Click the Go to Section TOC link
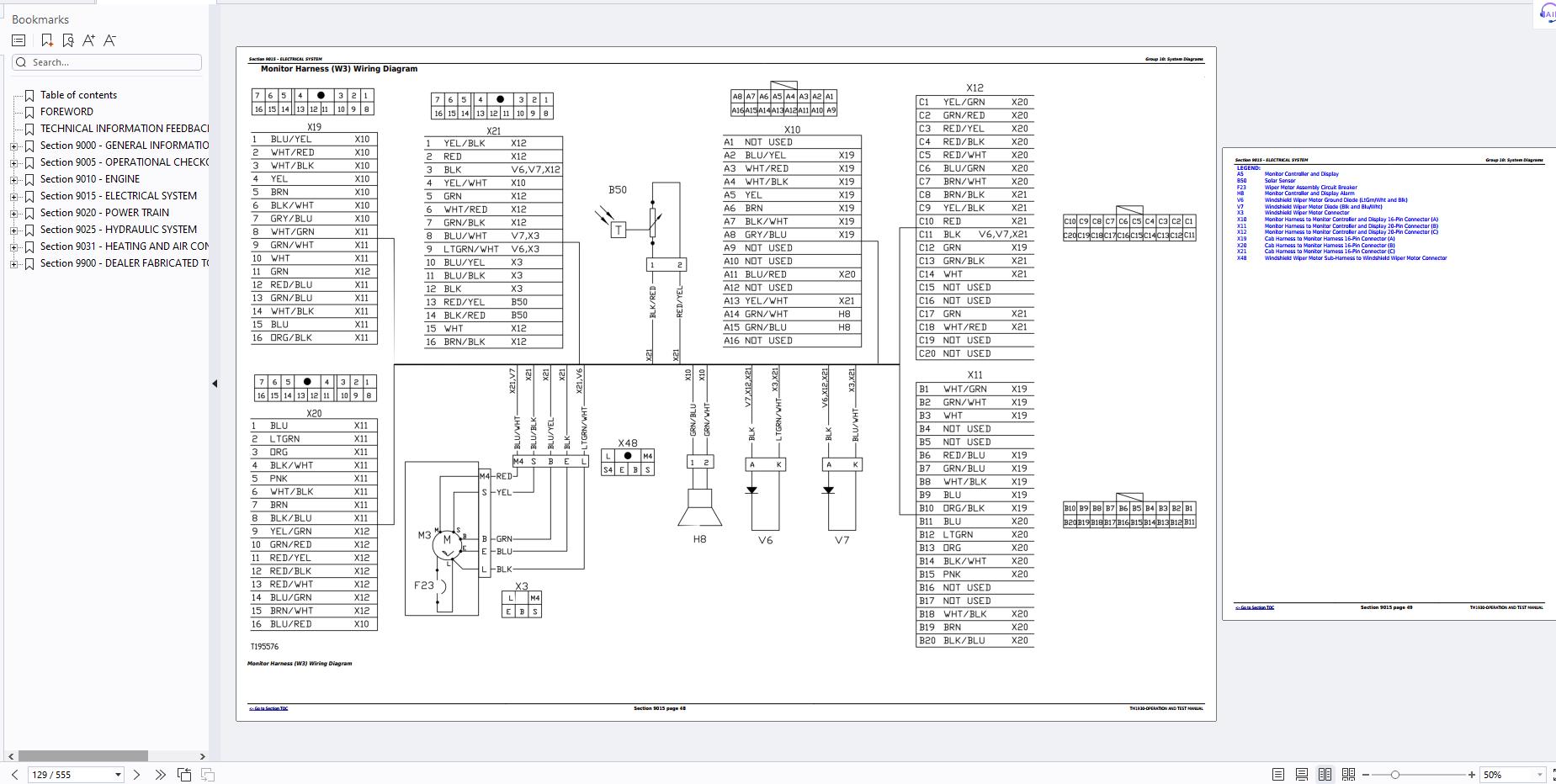 click(x=268, y=708)
